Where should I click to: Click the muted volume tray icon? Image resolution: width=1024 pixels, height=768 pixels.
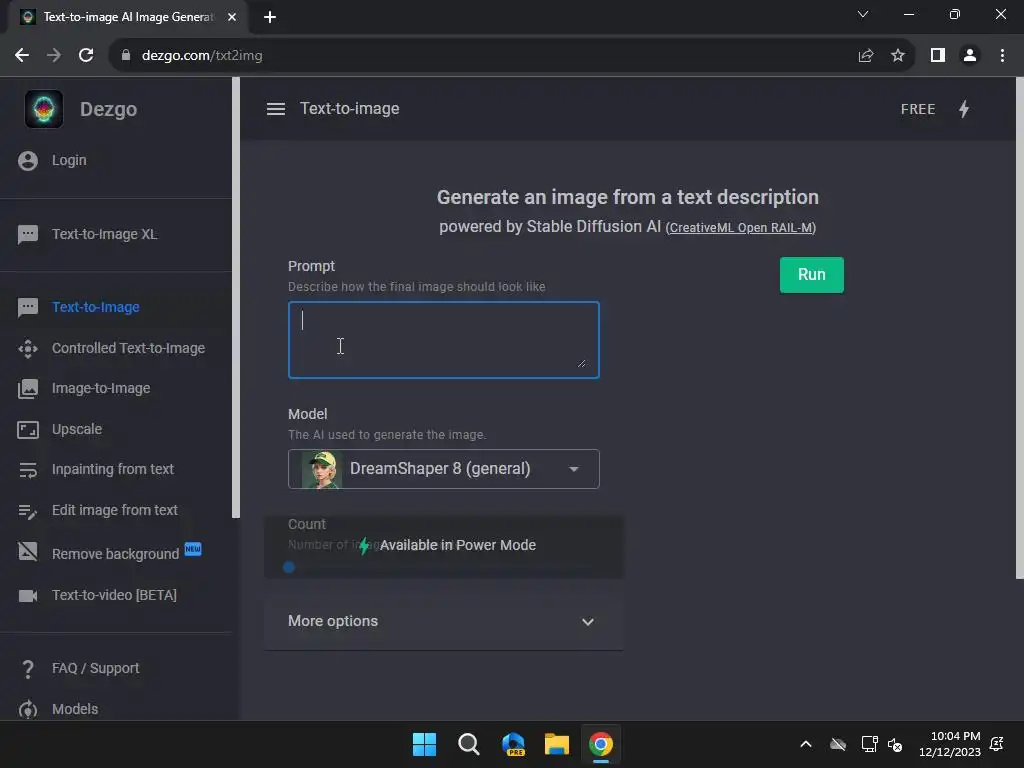[x=895, y=744]
